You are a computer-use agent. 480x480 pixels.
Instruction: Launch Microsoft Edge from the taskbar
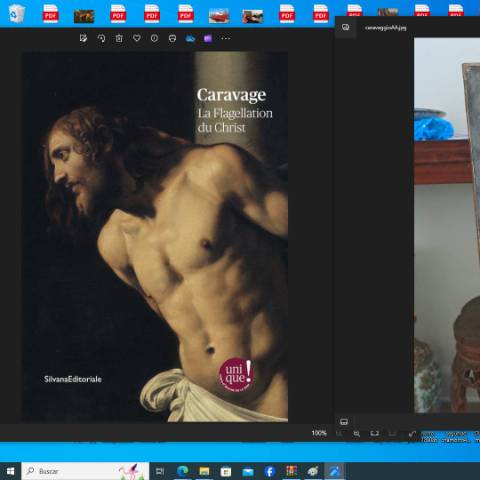(x=182, y=471)
